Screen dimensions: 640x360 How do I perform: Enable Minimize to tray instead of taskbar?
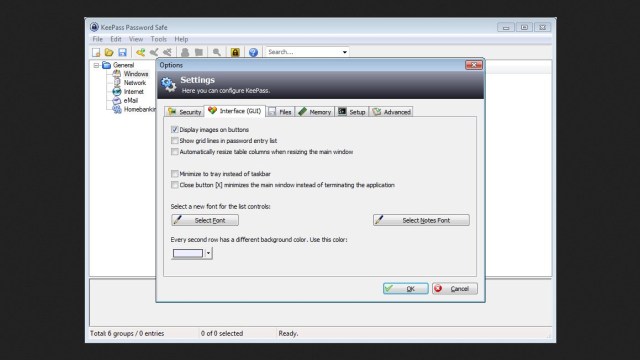175,173
